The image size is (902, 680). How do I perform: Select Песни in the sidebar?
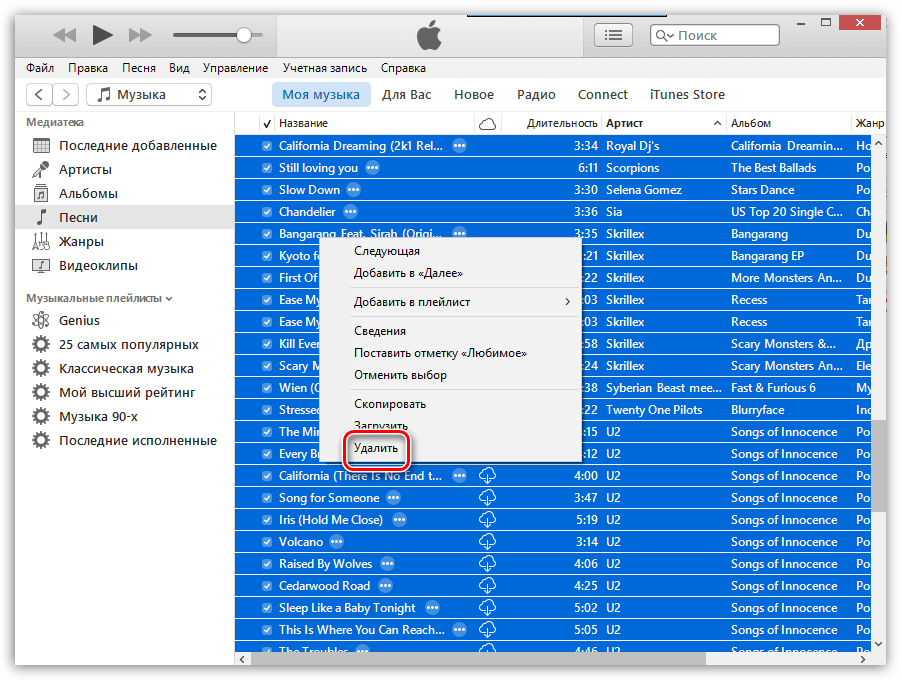124,217
